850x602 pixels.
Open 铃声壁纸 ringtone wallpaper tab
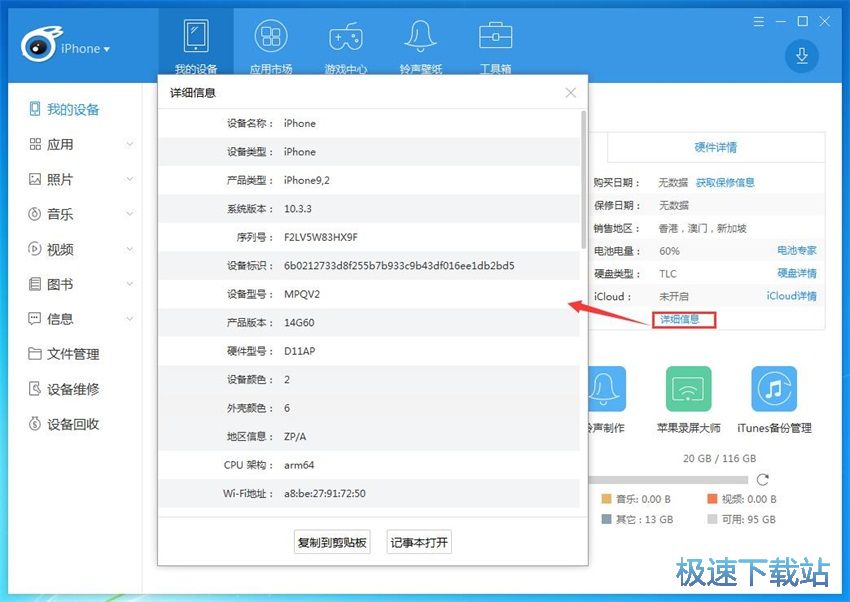click(x=421, y=46)
